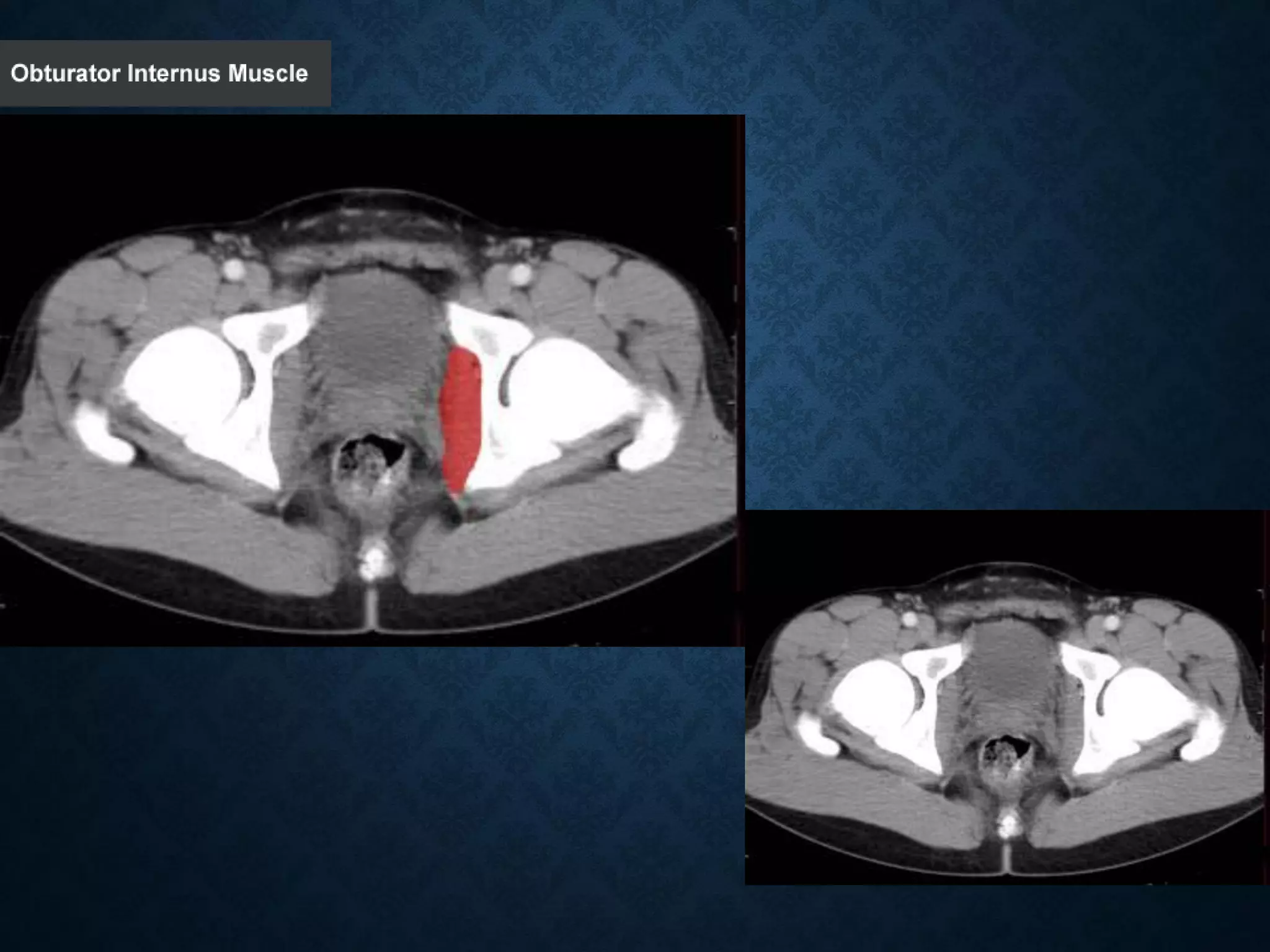
Task: Click the bright left-side femoral vessel dot
Action: pyautogui.click(x=234, y=270)
